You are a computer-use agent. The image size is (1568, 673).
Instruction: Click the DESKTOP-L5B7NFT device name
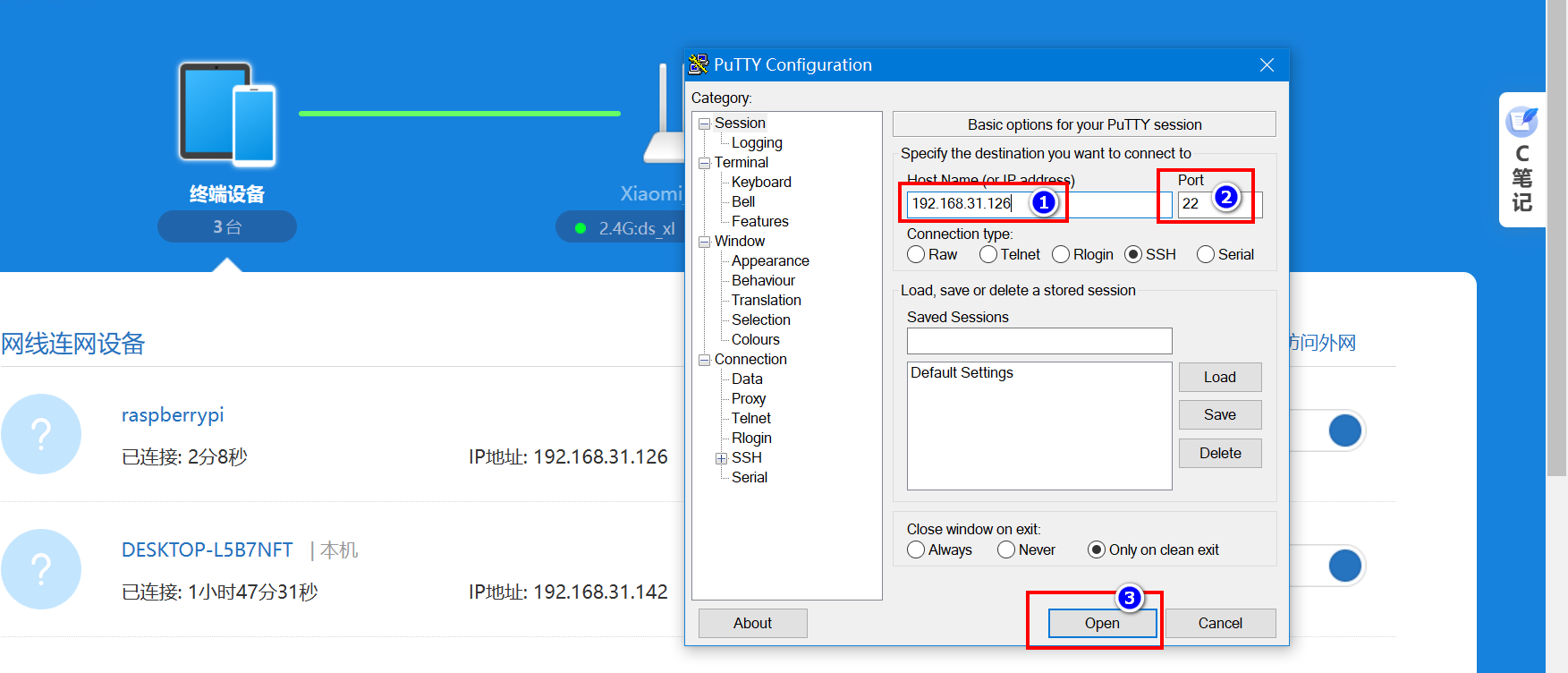click(x=207, y=549)
